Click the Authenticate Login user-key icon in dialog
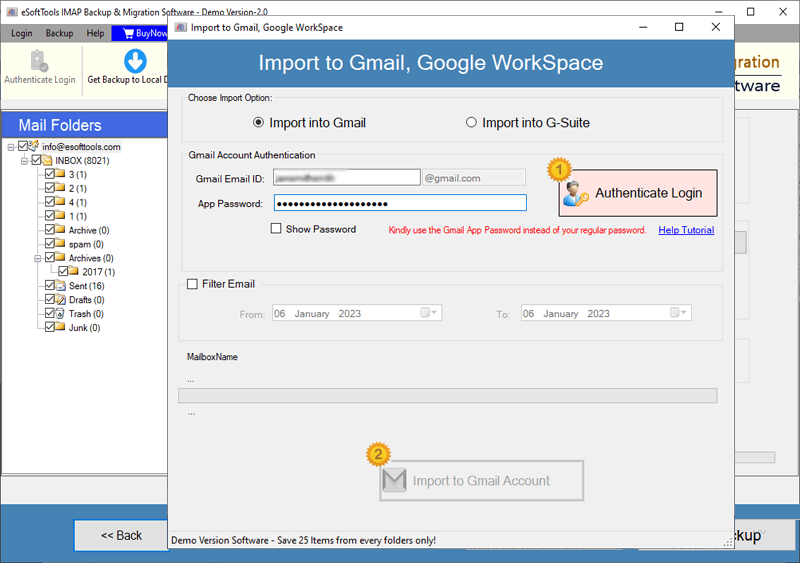The image size is (800, 563). pos(576,193)
